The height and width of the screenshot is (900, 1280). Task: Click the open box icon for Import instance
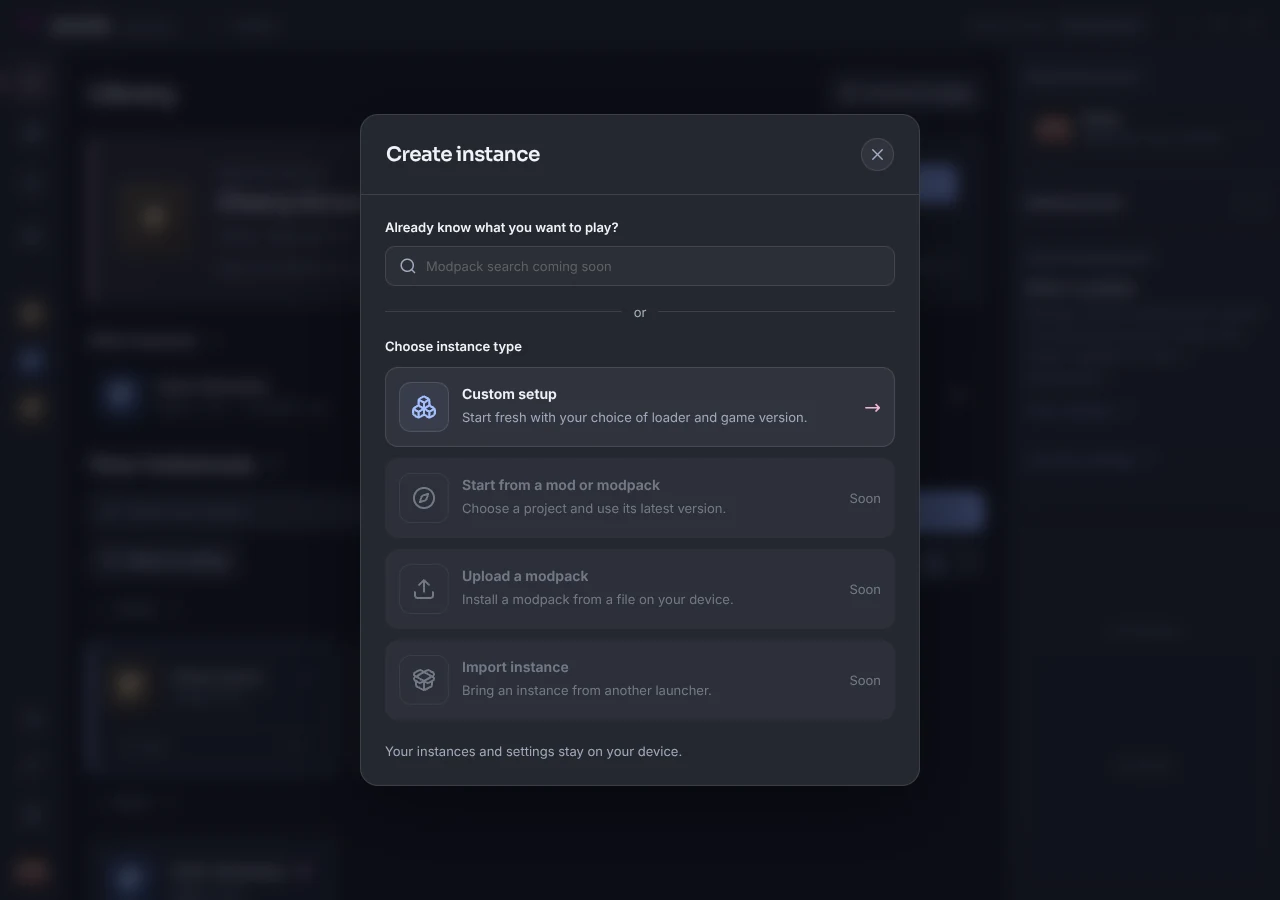[424, 680]
